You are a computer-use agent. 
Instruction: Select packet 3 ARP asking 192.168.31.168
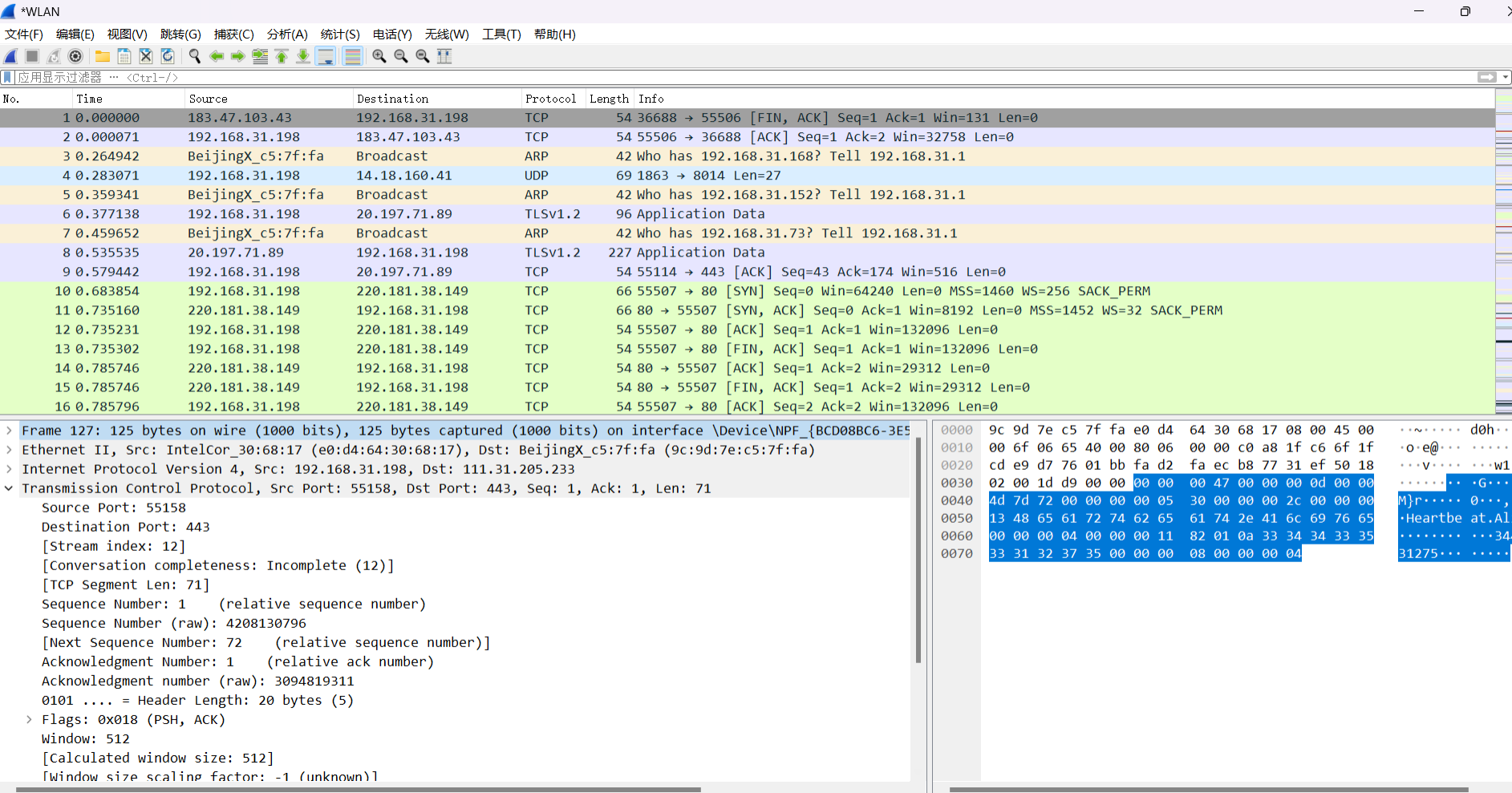[x=748, y=156]
